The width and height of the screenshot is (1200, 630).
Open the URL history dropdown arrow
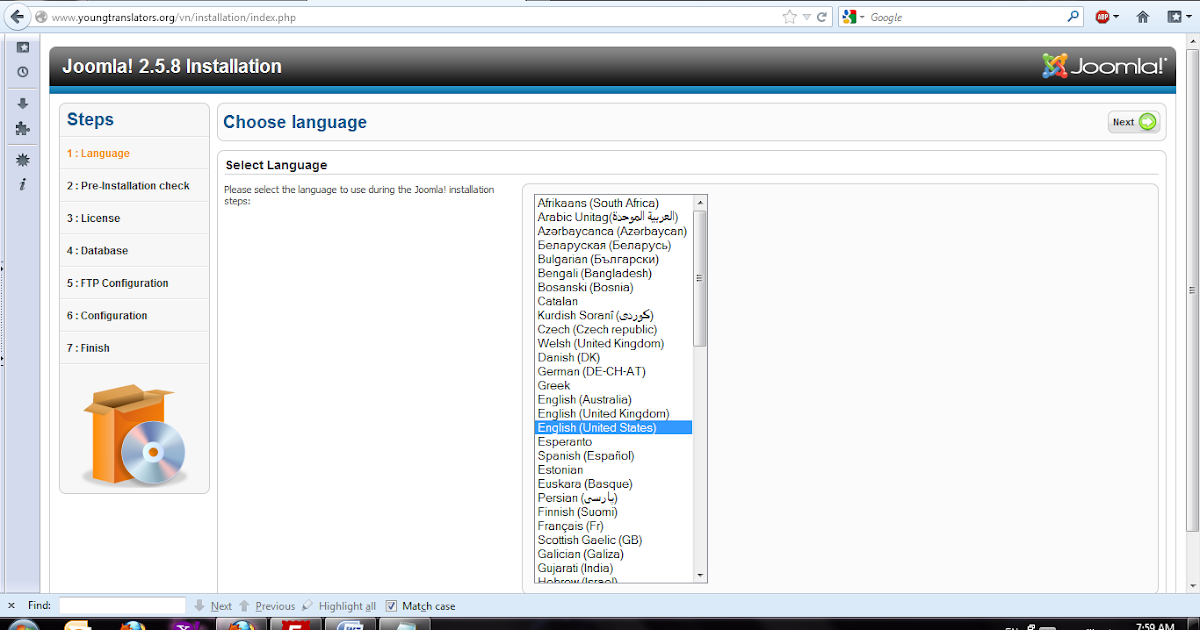[x=806, y=17]
